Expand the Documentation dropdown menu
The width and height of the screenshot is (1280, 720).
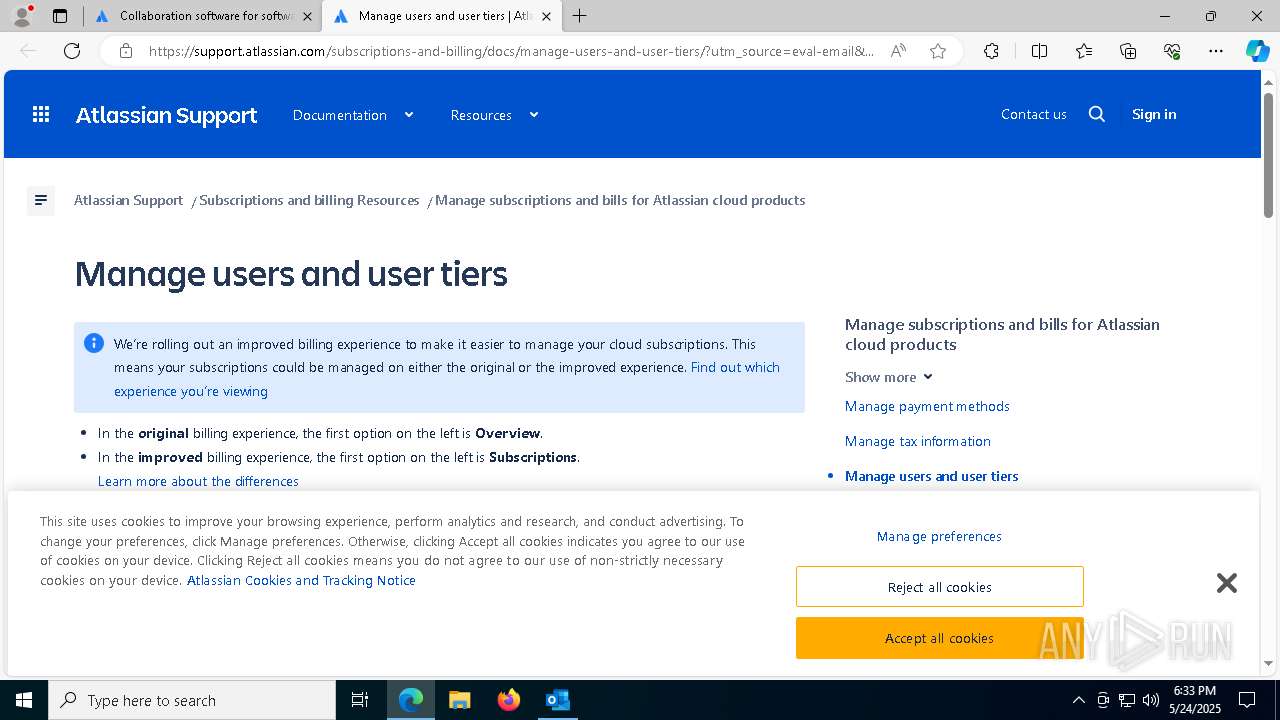[353, 115]
